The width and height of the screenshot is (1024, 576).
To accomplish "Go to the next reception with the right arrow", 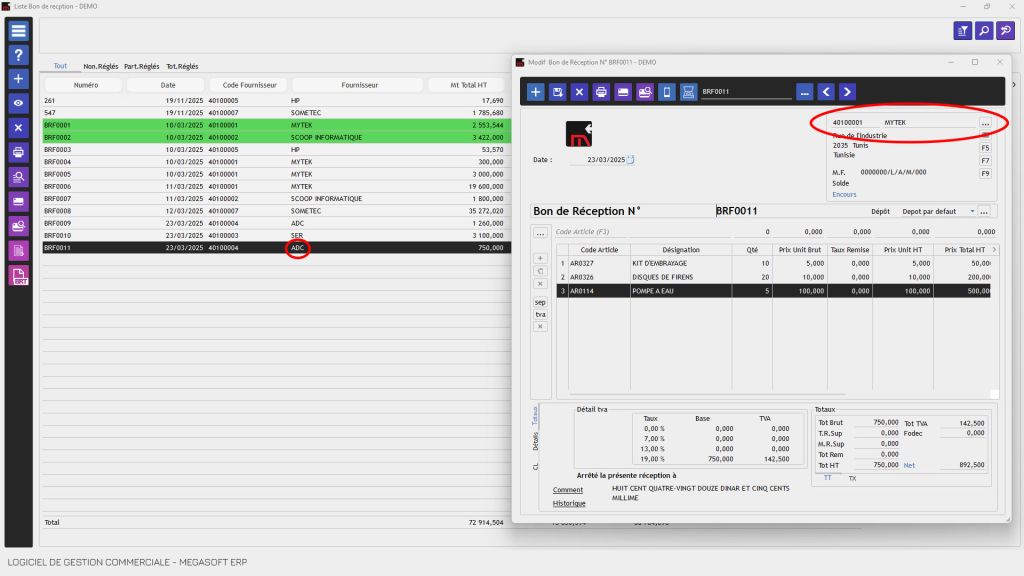I will (x=847, y=92).
